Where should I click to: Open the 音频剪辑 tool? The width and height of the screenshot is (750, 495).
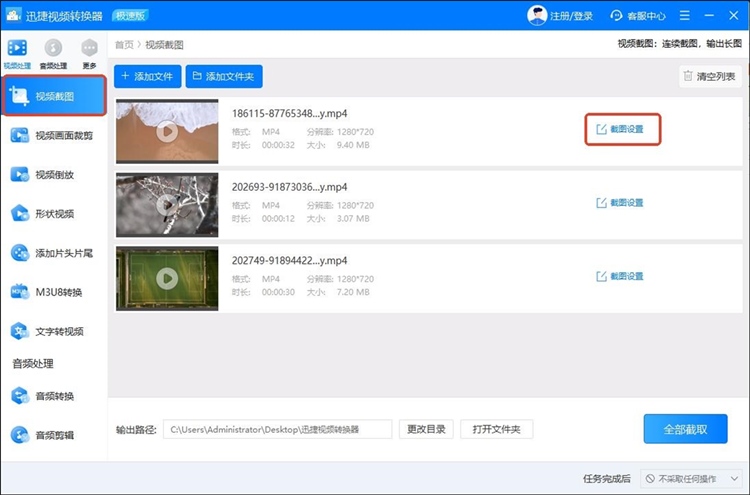pos(54,435)
